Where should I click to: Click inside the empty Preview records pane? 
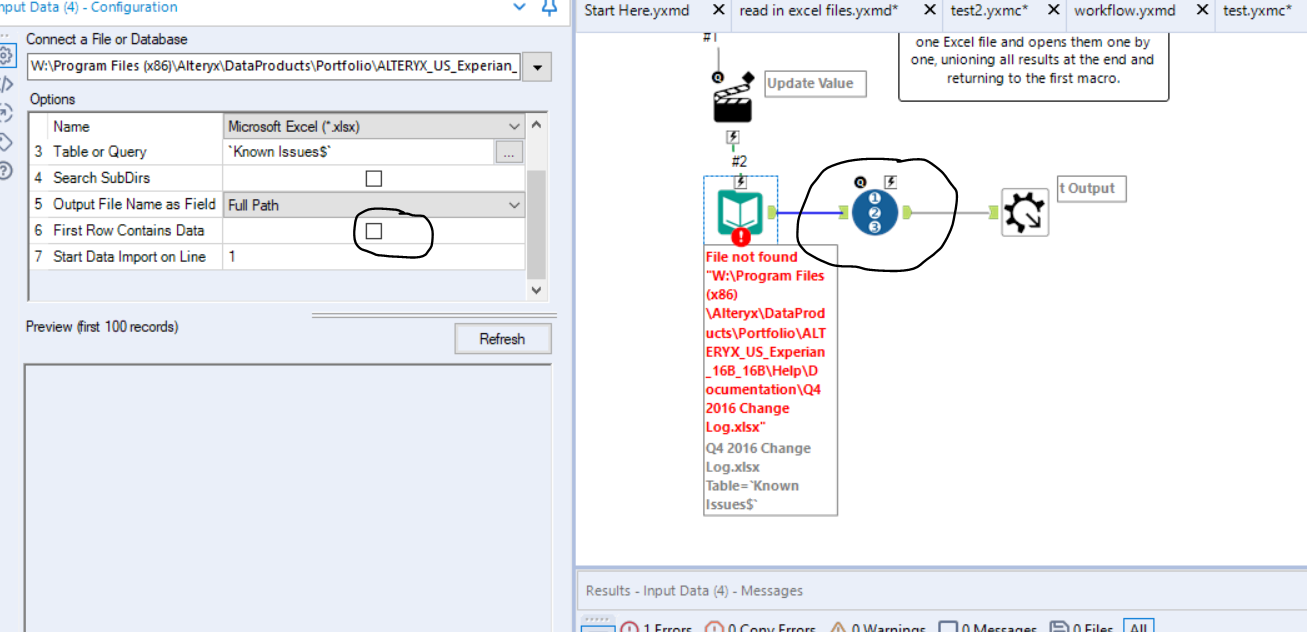(288, 498)
